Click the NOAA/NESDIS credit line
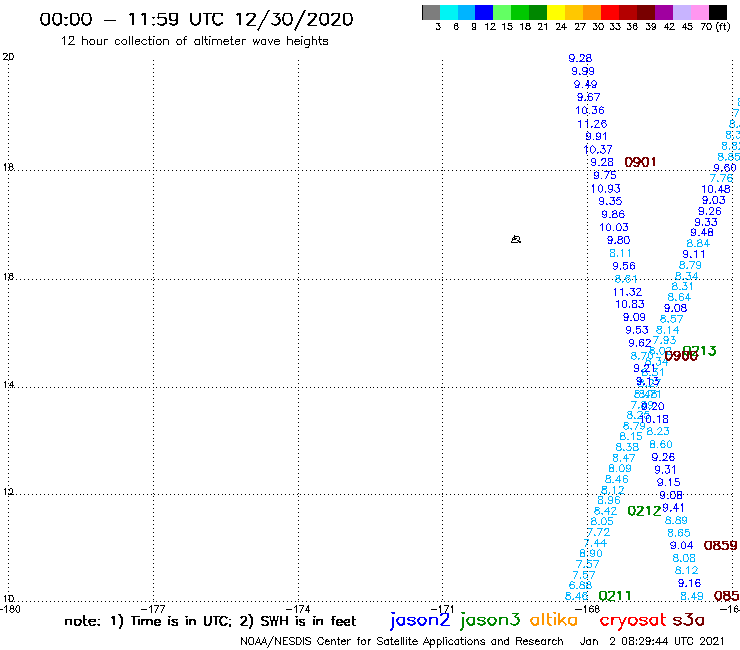The height and width of the screenshot is (650, 740). tap(402, 641)
